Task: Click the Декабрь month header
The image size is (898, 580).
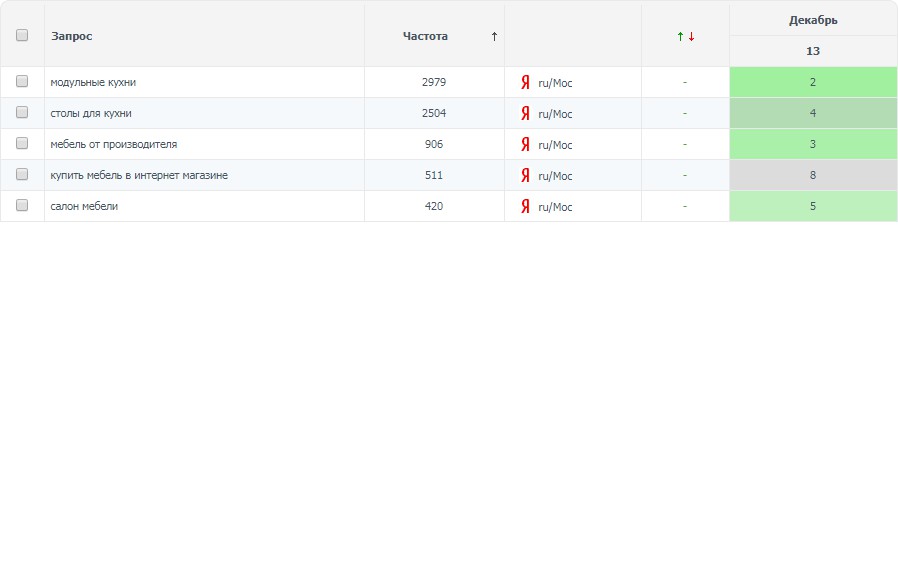Action: click(x=813, y=20)
